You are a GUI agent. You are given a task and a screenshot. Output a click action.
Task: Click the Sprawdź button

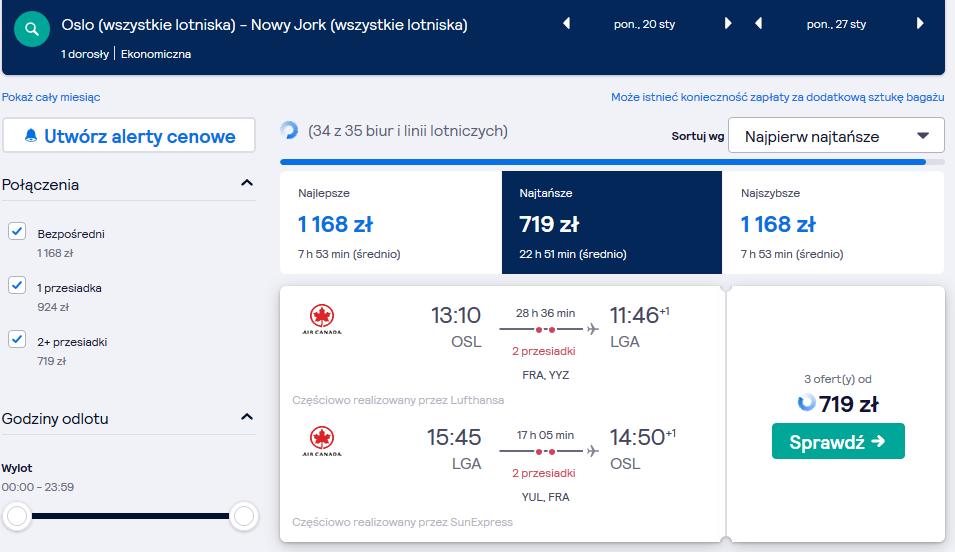coord(838,441)
